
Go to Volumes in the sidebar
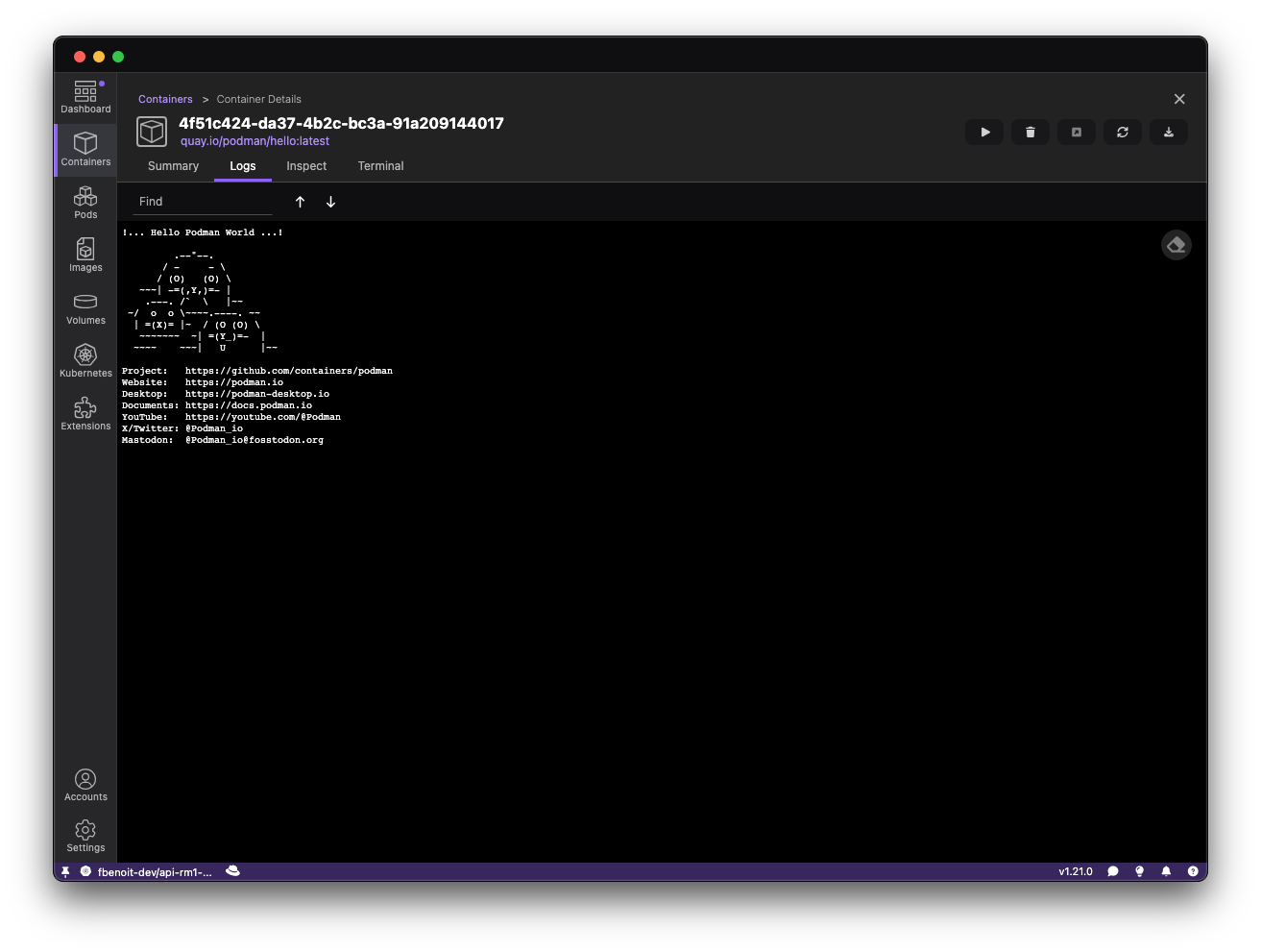coord(85,308)
